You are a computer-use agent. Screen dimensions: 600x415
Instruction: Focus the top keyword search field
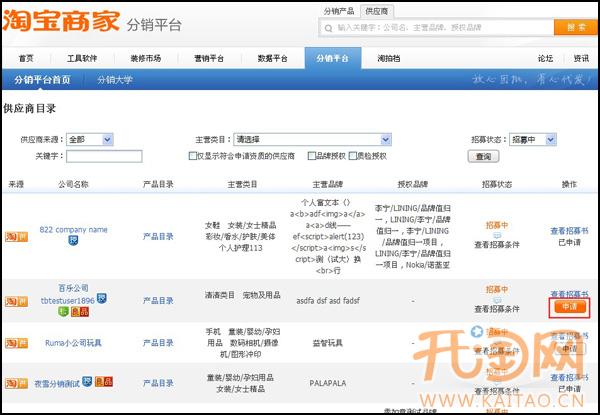click(x=437, y=28)
